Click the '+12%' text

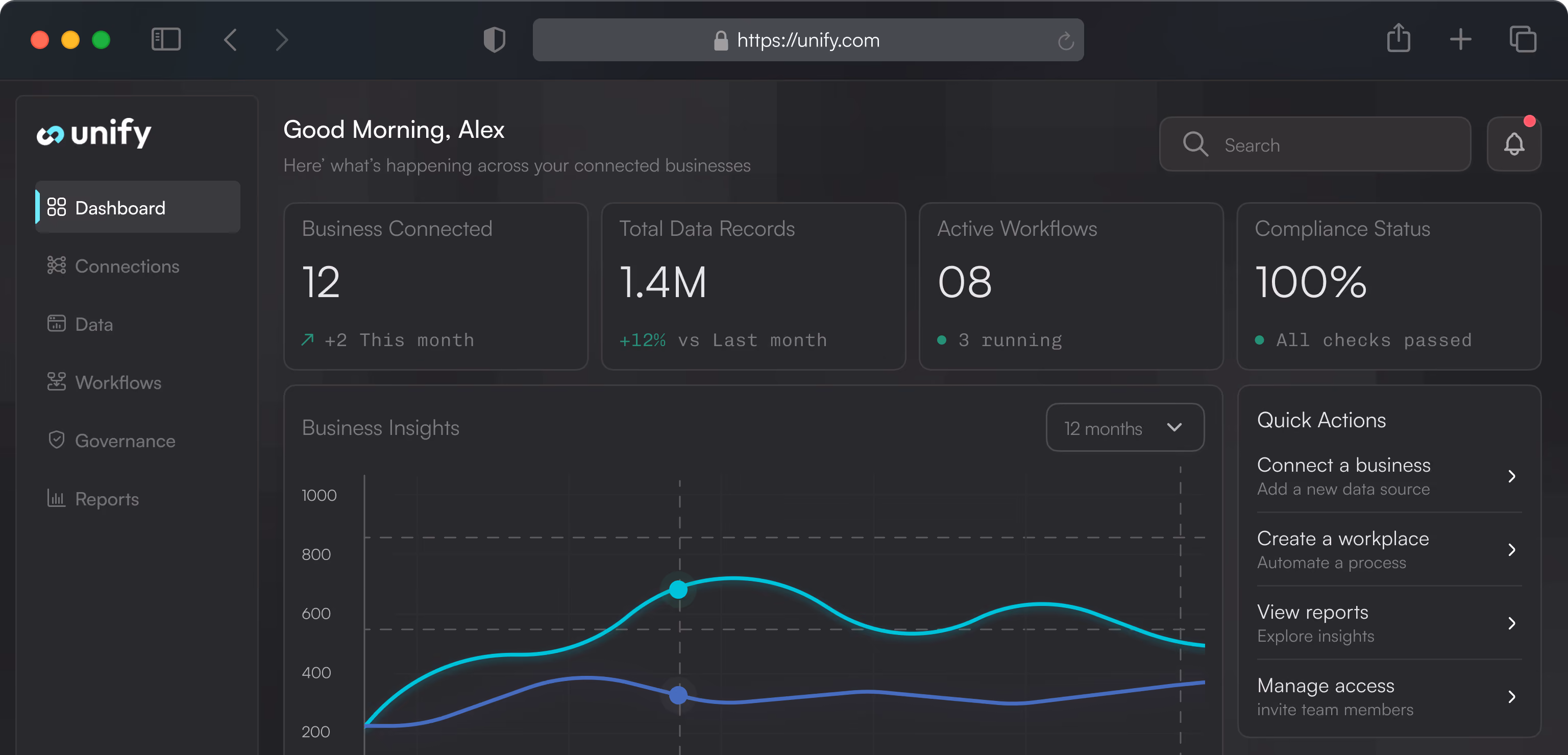(642, 340)
